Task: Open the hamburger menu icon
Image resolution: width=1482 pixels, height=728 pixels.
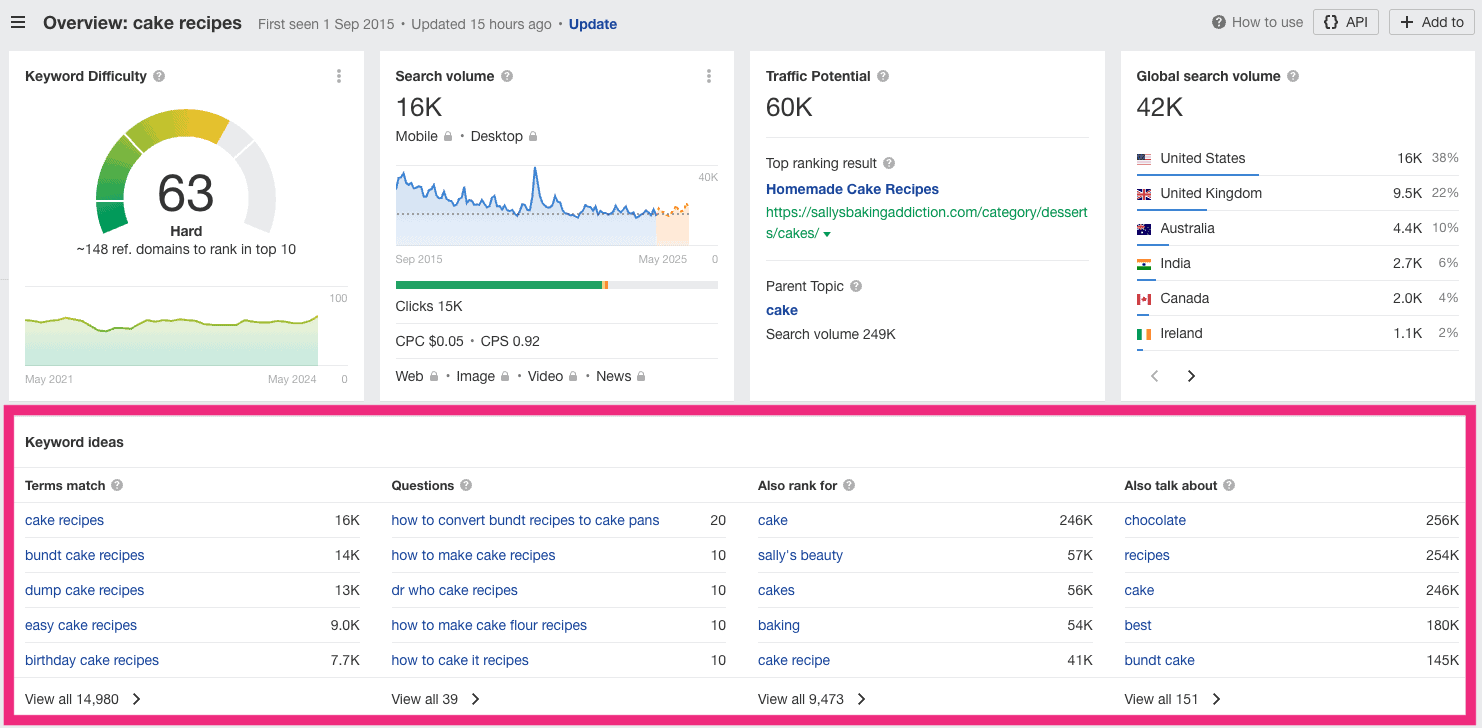Action: pos(18,23)
